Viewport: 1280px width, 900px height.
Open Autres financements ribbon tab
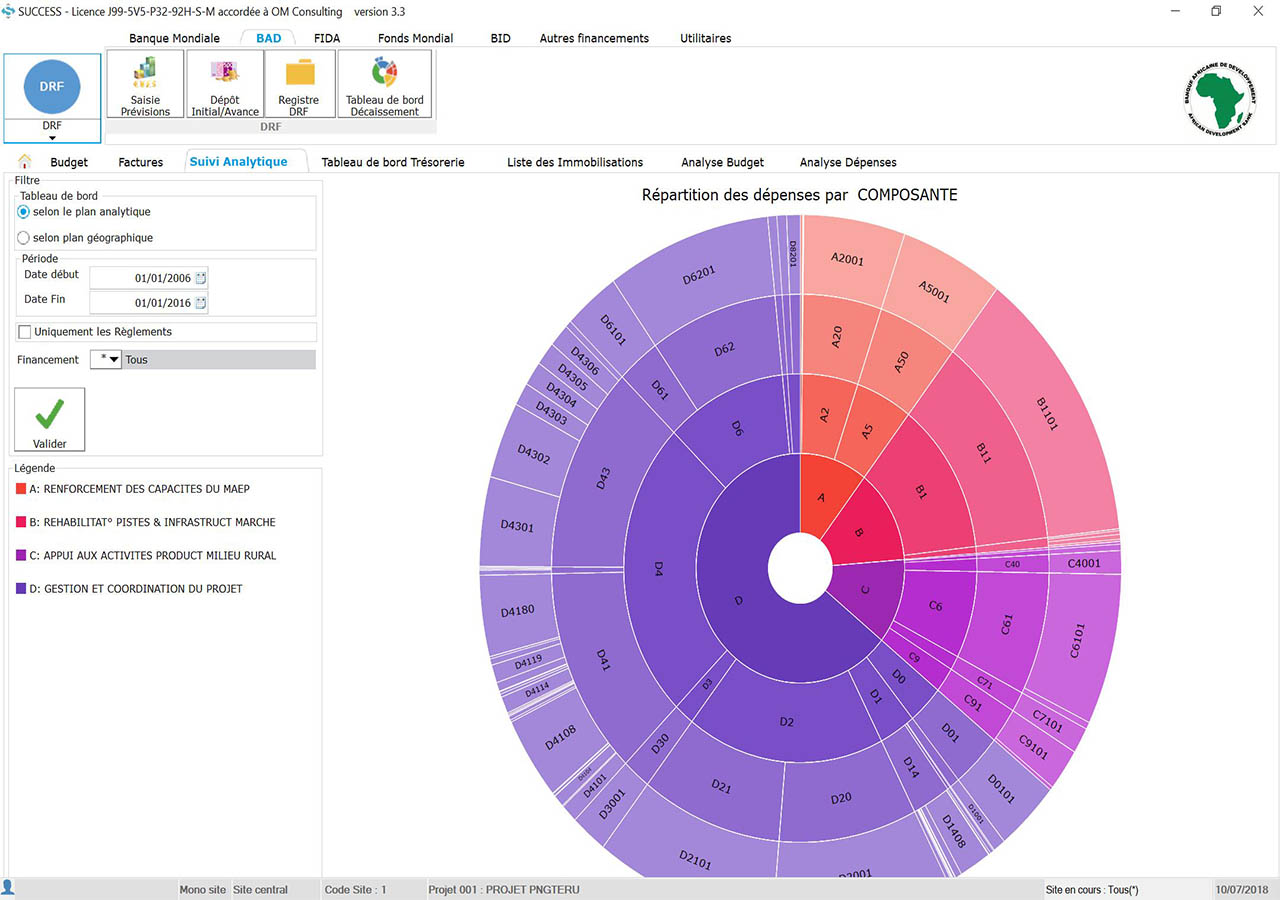594,38
